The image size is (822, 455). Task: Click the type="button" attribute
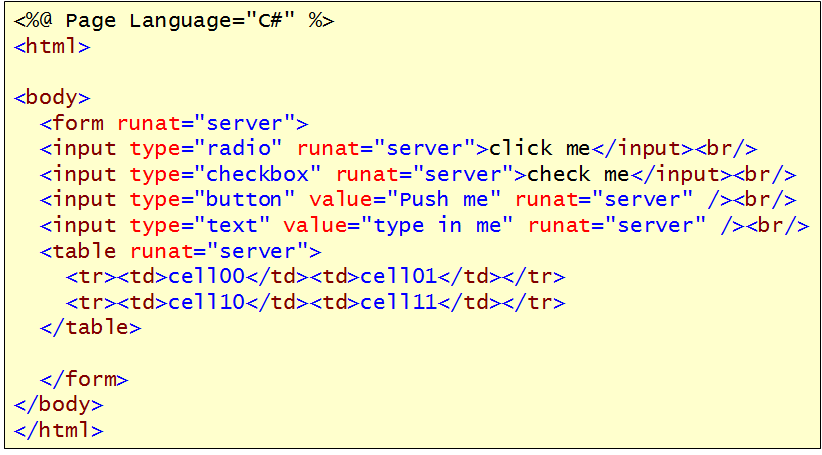214,200
